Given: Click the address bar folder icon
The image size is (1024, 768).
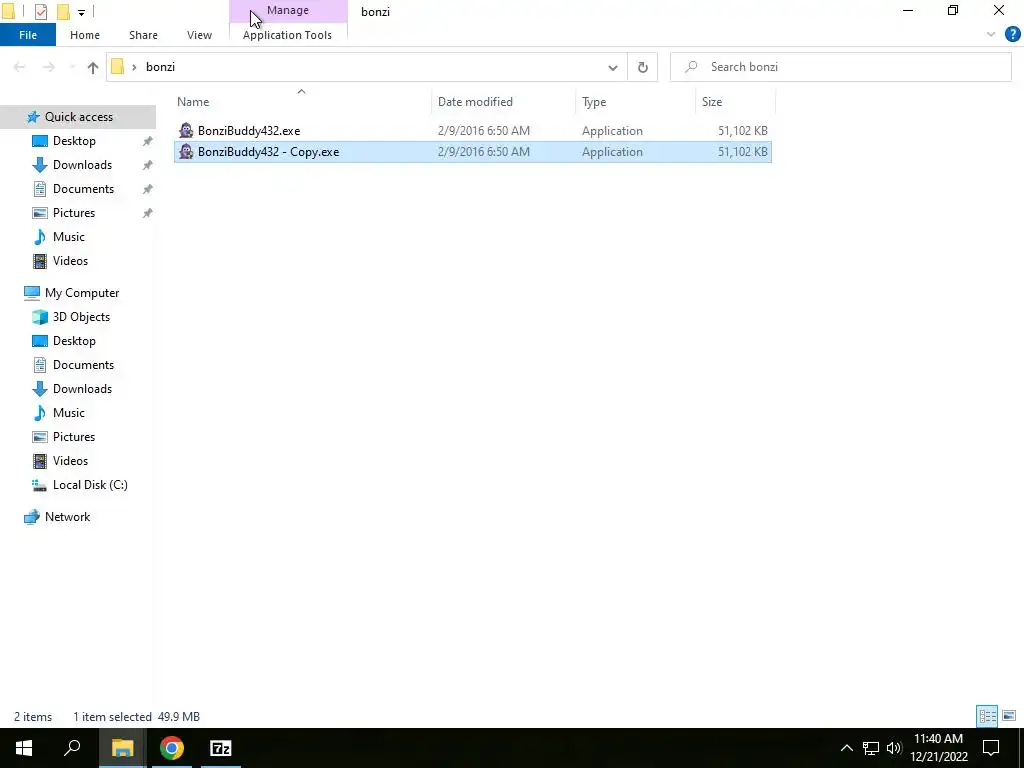Looking at the screenshot, I should [118, 67].
